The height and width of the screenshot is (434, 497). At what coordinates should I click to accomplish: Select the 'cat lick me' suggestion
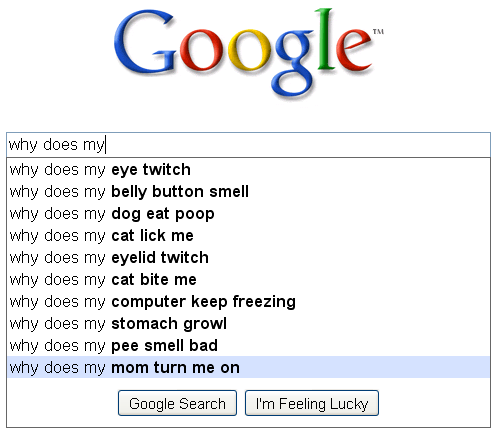click(248, 236)
